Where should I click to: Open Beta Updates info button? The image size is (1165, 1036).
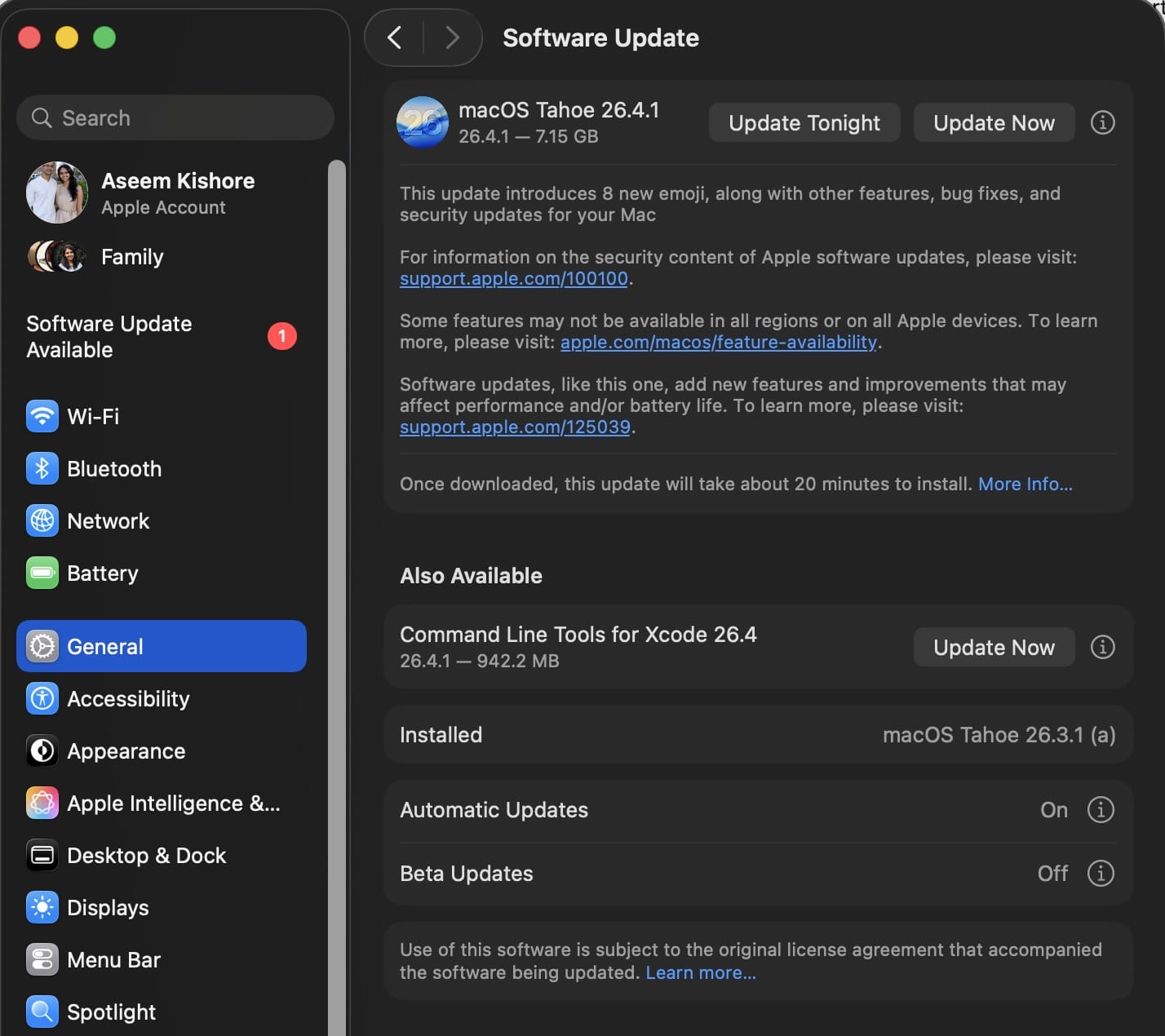tap(1101, 873)
